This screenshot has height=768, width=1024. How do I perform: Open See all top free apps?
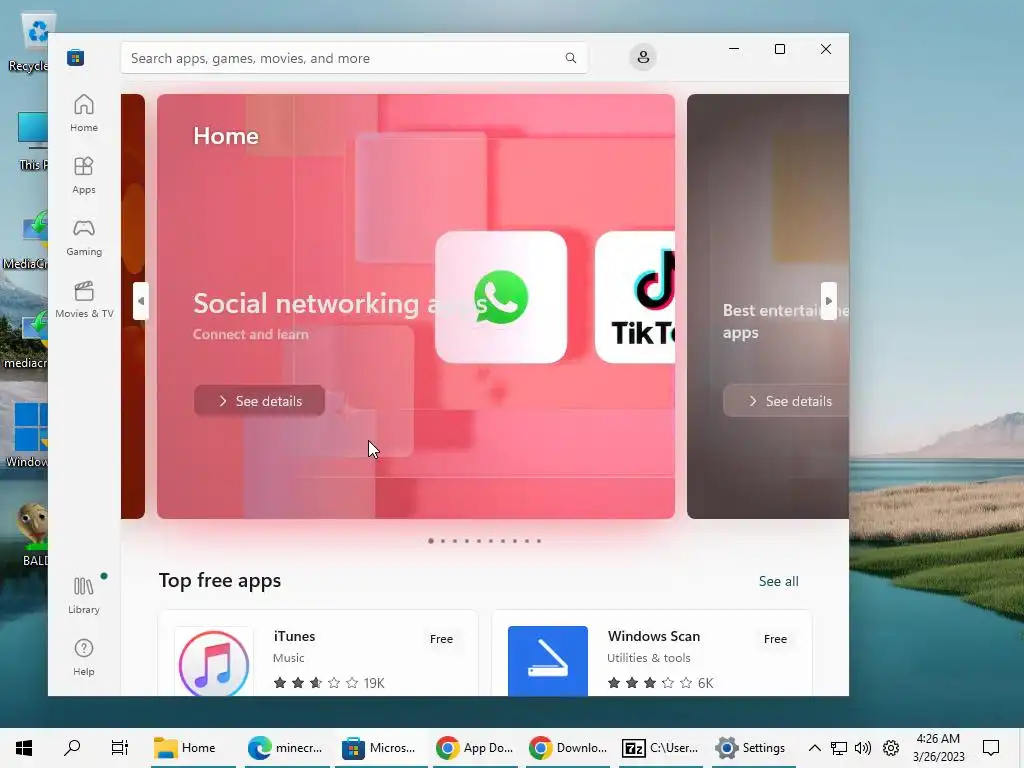(x=778, y=581)
